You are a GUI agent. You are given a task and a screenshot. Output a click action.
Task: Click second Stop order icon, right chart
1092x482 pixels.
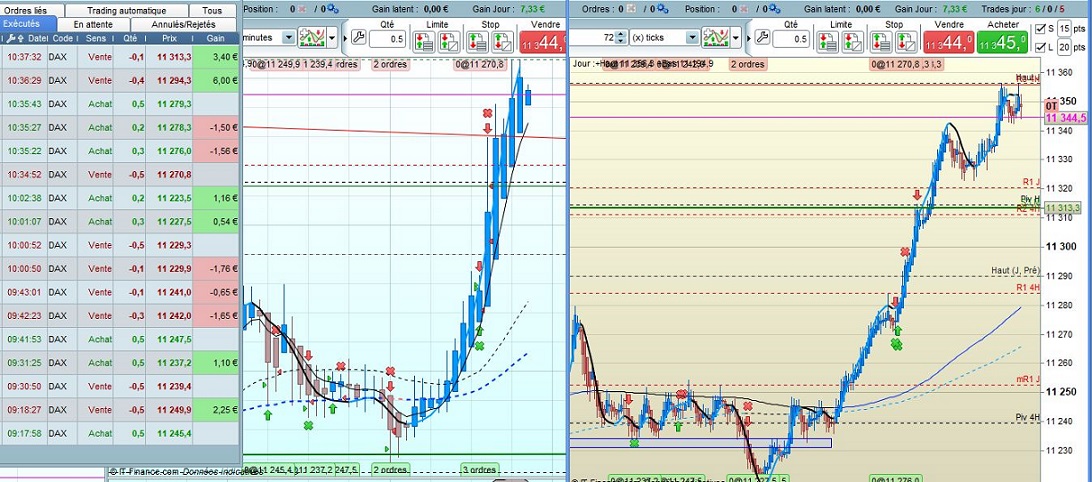point(907,41)
